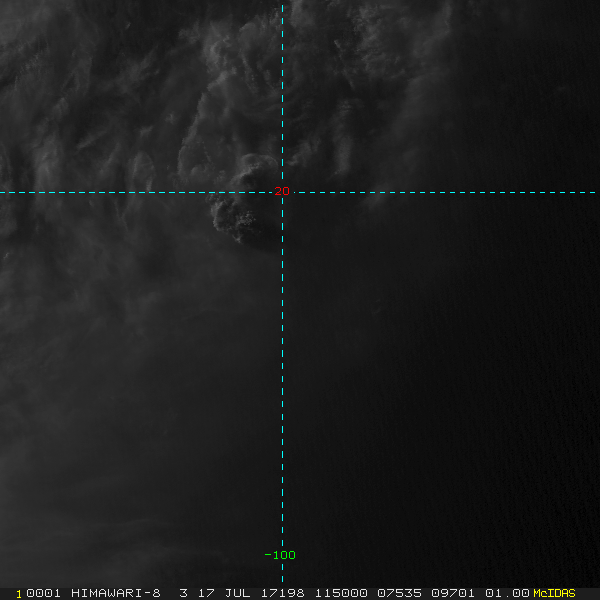Click the 17 JUL date text
Image resolution: width=600 pixels, height=600 pixels.
(x=224, y=593)
